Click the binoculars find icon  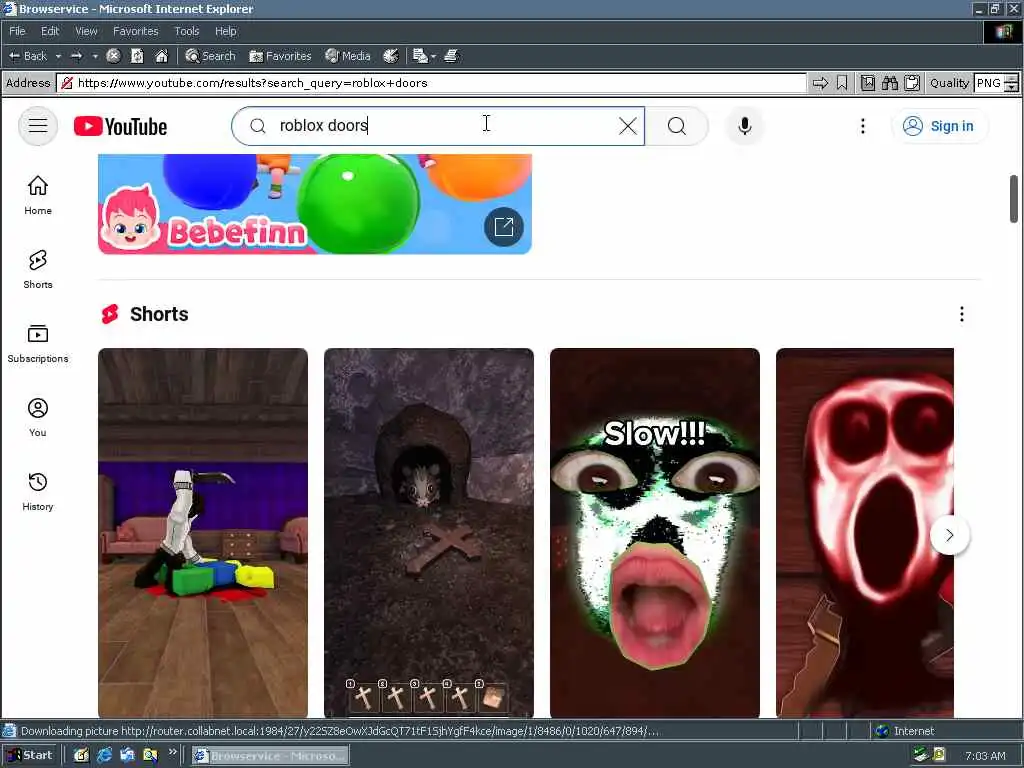click(x=889, y=83)
